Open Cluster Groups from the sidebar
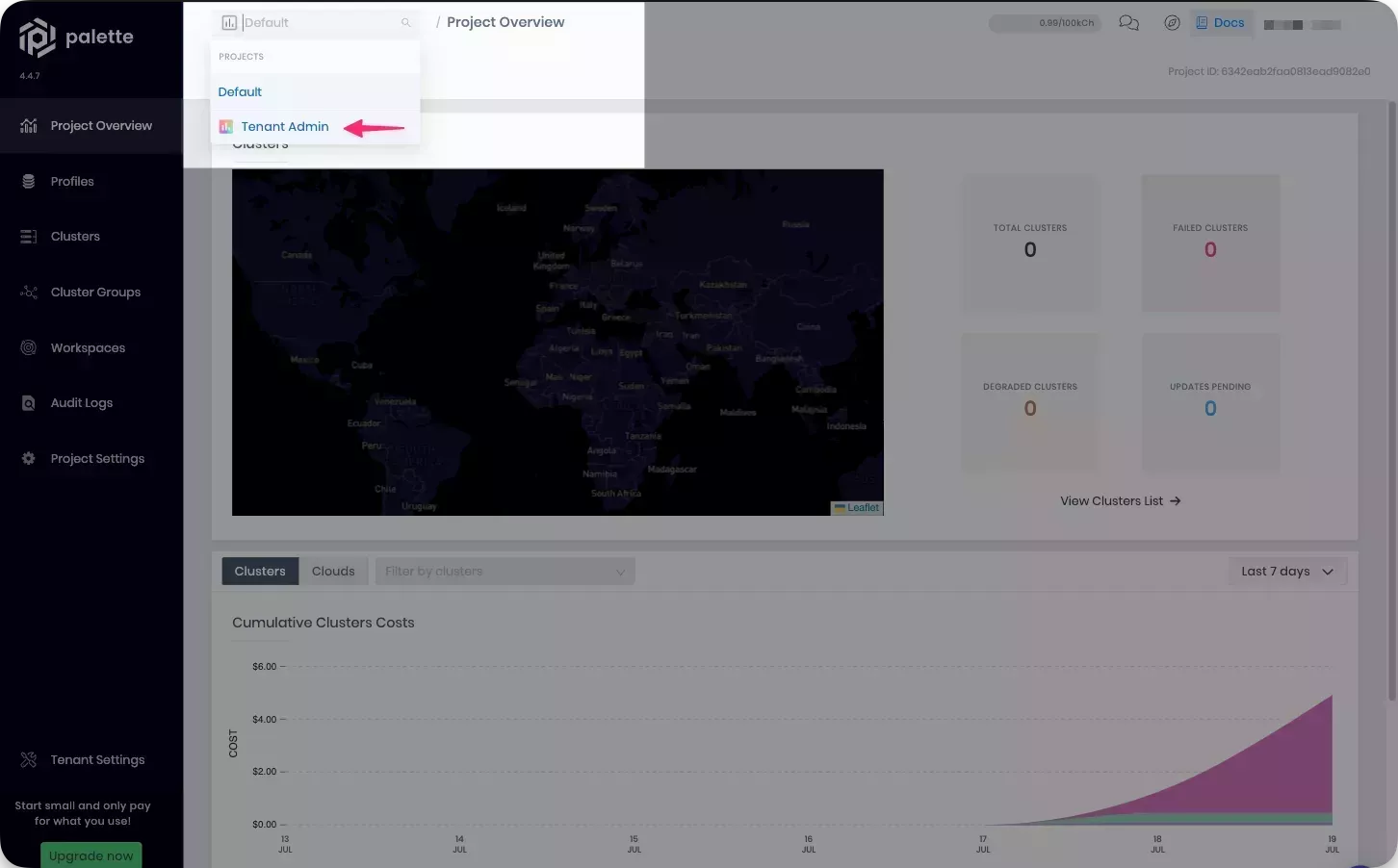1398x868 pixels. [29, 292]
